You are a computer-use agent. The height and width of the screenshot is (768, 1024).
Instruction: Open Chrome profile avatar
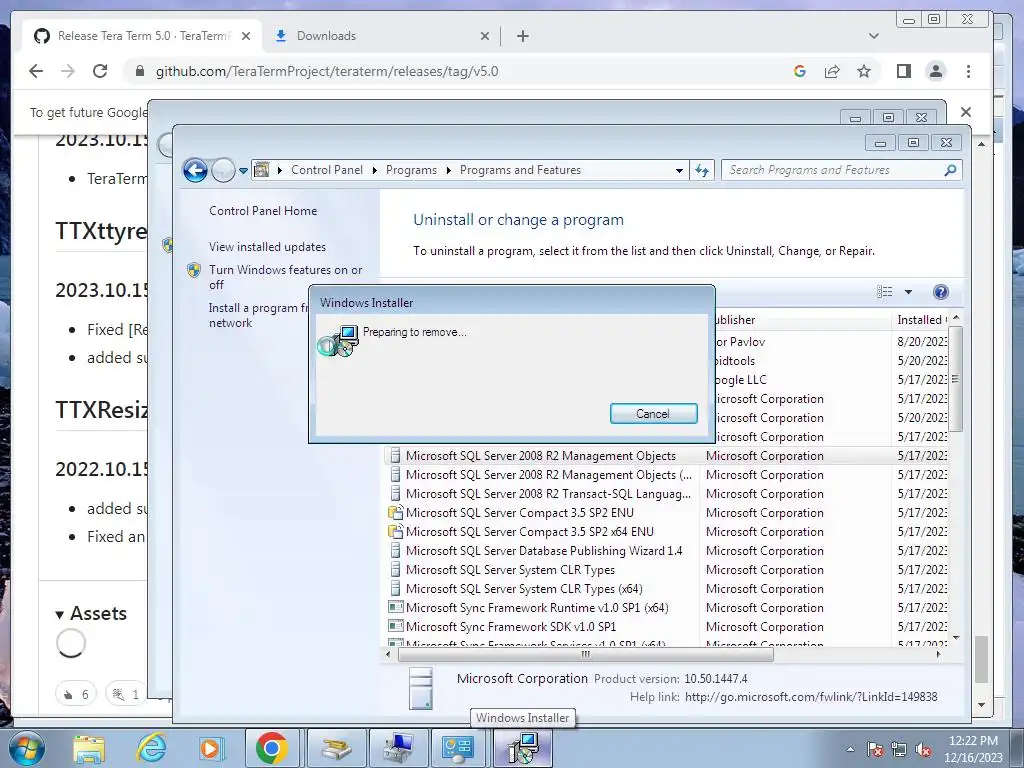point(936,71)
